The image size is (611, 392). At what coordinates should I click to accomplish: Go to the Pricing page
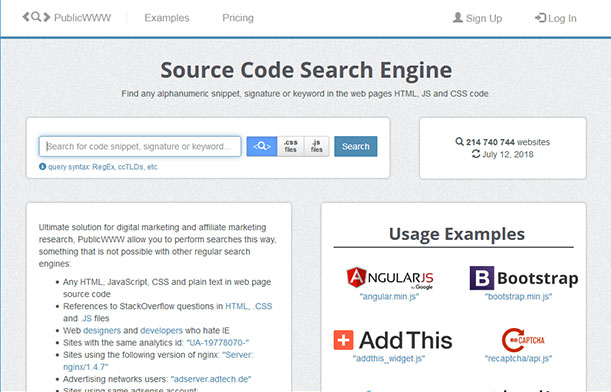click(x=238, y=18)
